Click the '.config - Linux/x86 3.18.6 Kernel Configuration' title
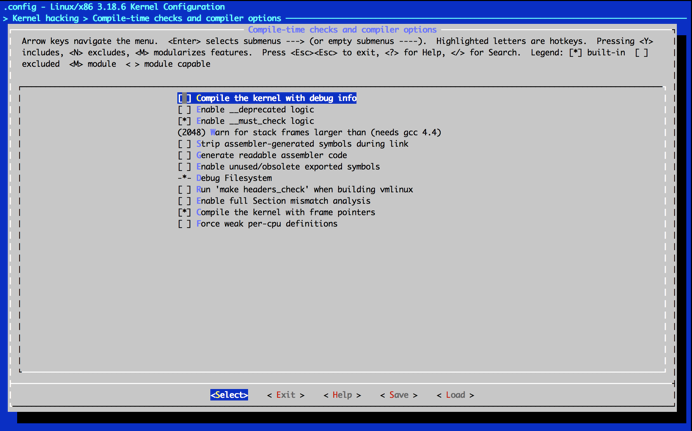The width and height of the screenshot is (692, 431). click(114, 7)
